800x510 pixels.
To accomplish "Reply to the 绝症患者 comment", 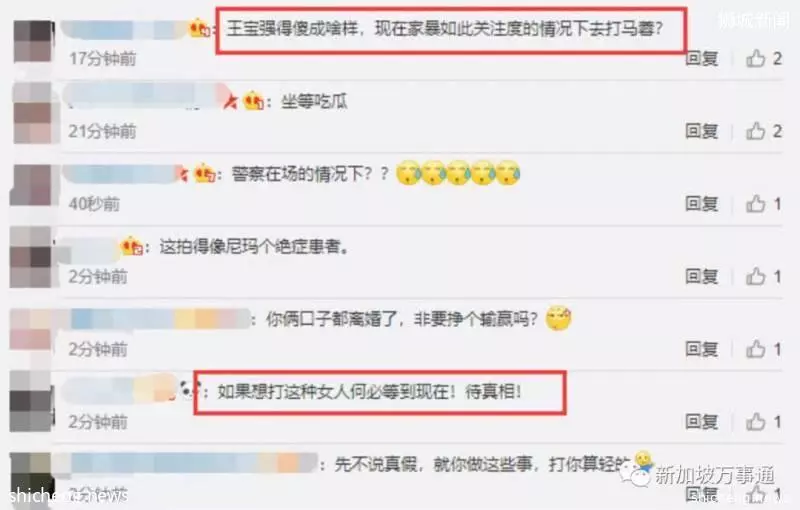I will click(702, 277).
